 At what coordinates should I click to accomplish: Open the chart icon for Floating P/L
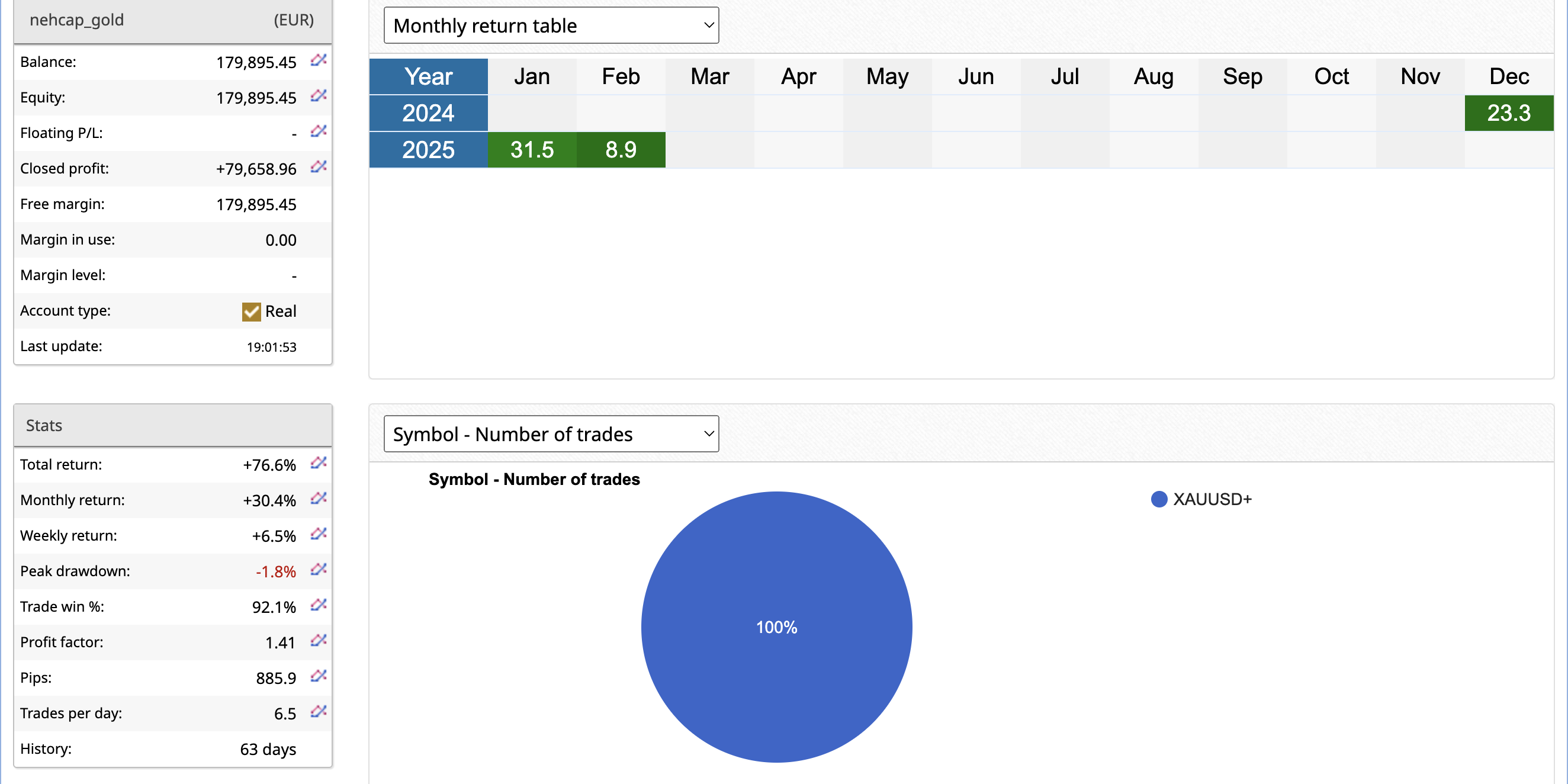[x=319, y=131]
